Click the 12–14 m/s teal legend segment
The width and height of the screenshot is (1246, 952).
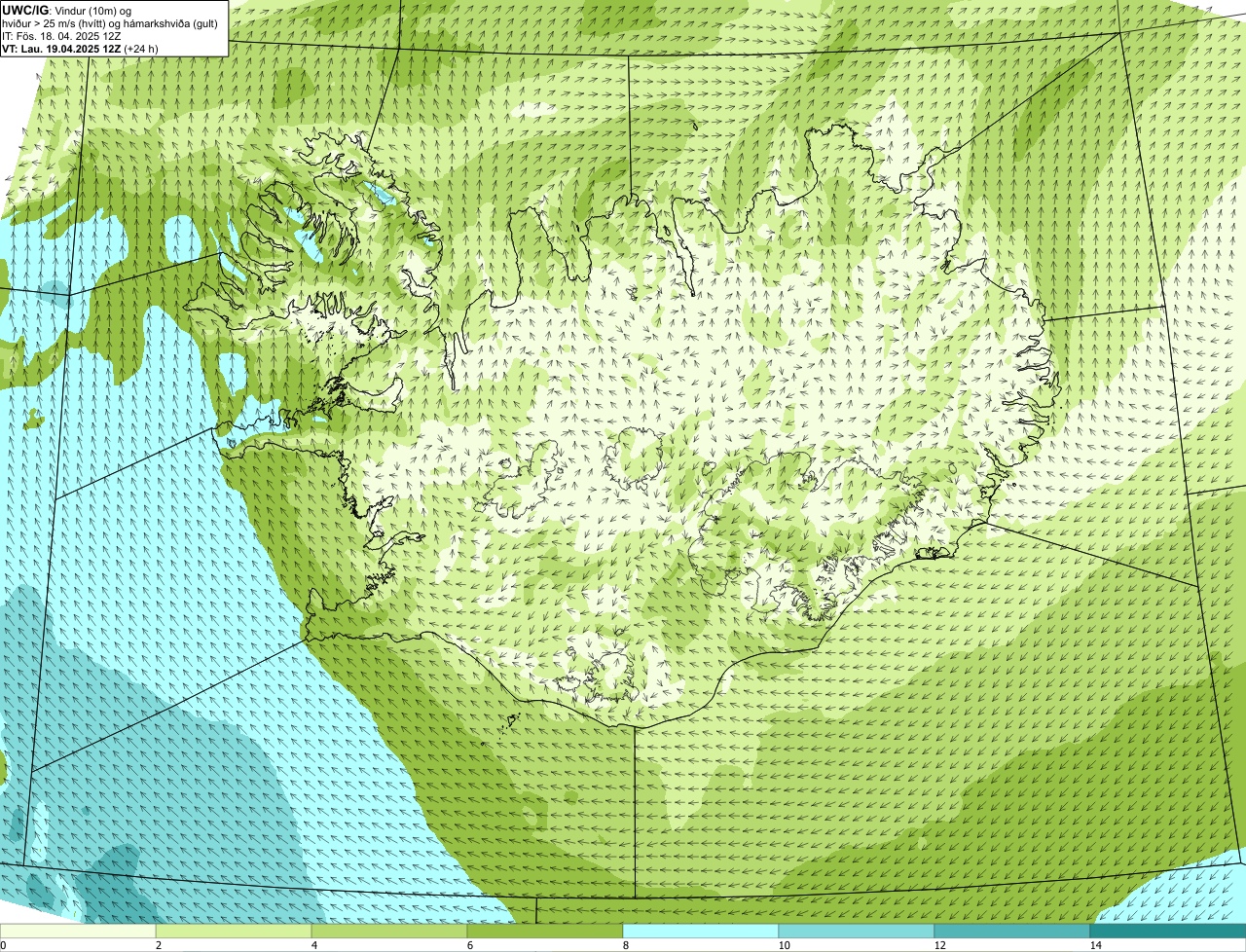coord(1012,931)
